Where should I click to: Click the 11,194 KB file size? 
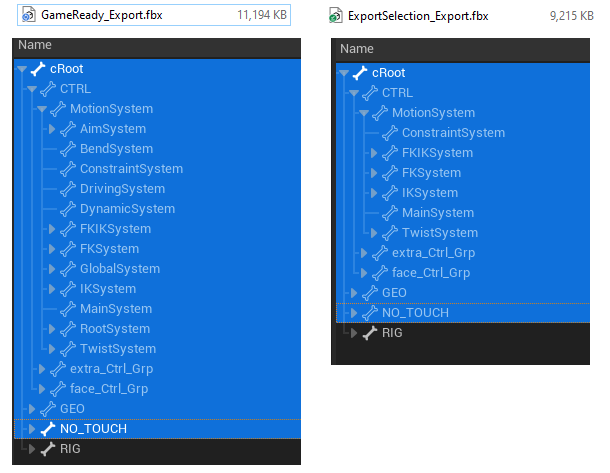click(x=262, y=15)
